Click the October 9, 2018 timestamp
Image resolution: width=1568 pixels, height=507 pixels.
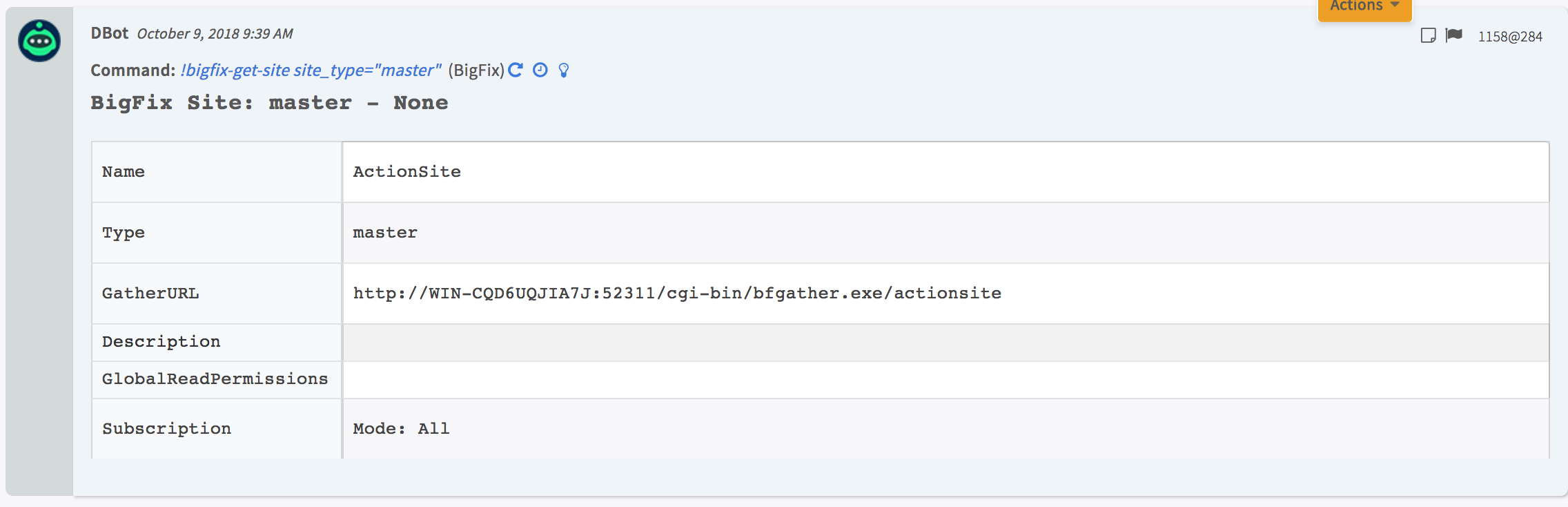click(x=215, y=34)
